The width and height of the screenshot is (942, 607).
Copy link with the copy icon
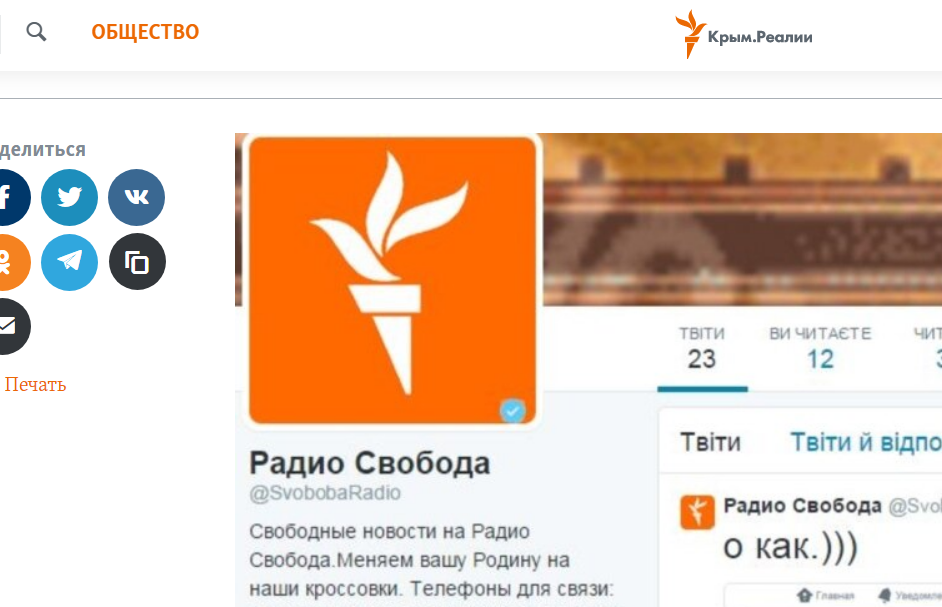pyautogui.click(x=137, y=262)
